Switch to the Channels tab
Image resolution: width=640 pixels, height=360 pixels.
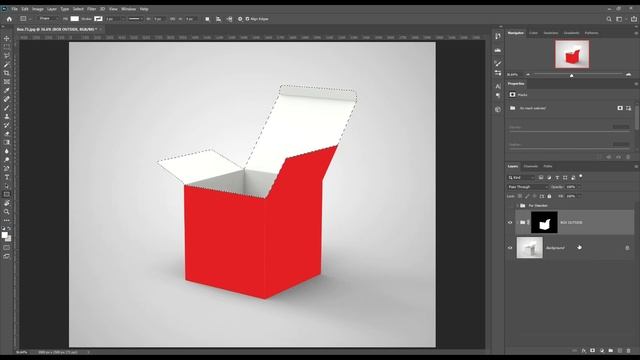[531, 167]
